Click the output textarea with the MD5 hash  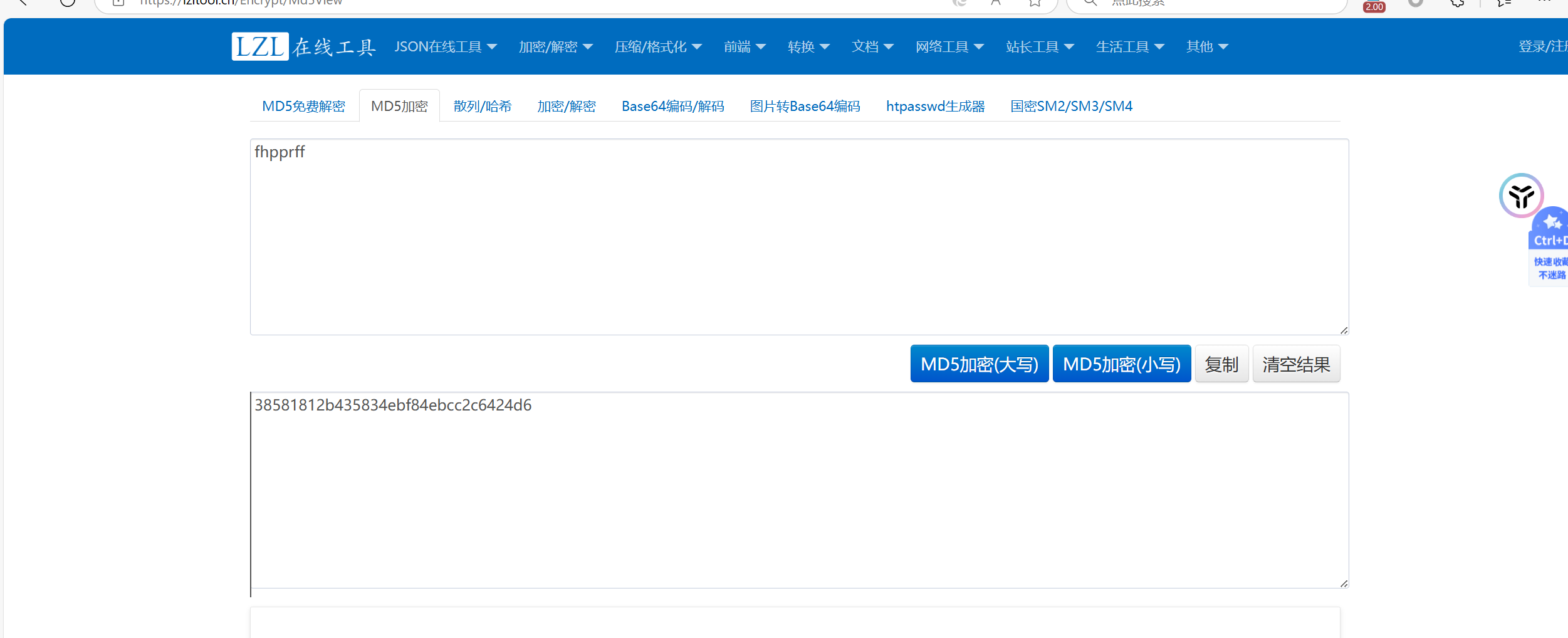point(800,490)
